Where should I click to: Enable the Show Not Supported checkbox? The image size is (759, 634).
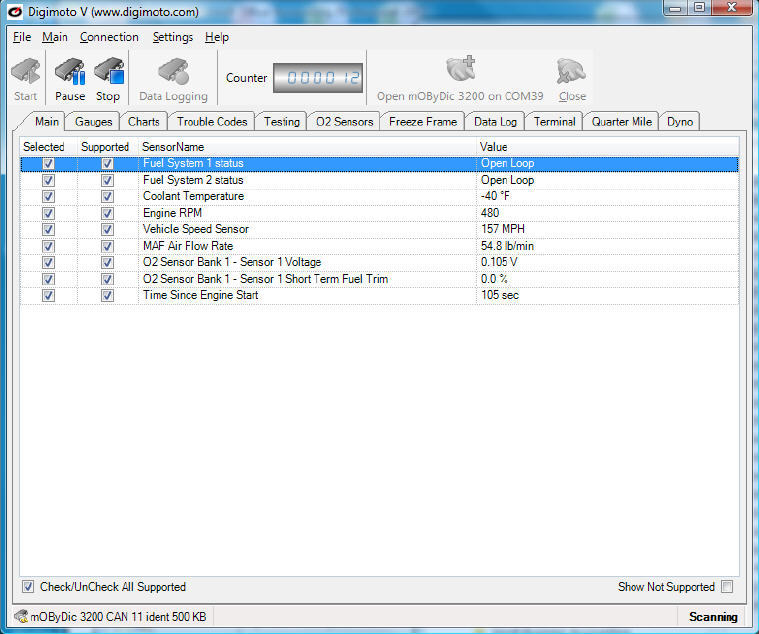click(727, 587)
